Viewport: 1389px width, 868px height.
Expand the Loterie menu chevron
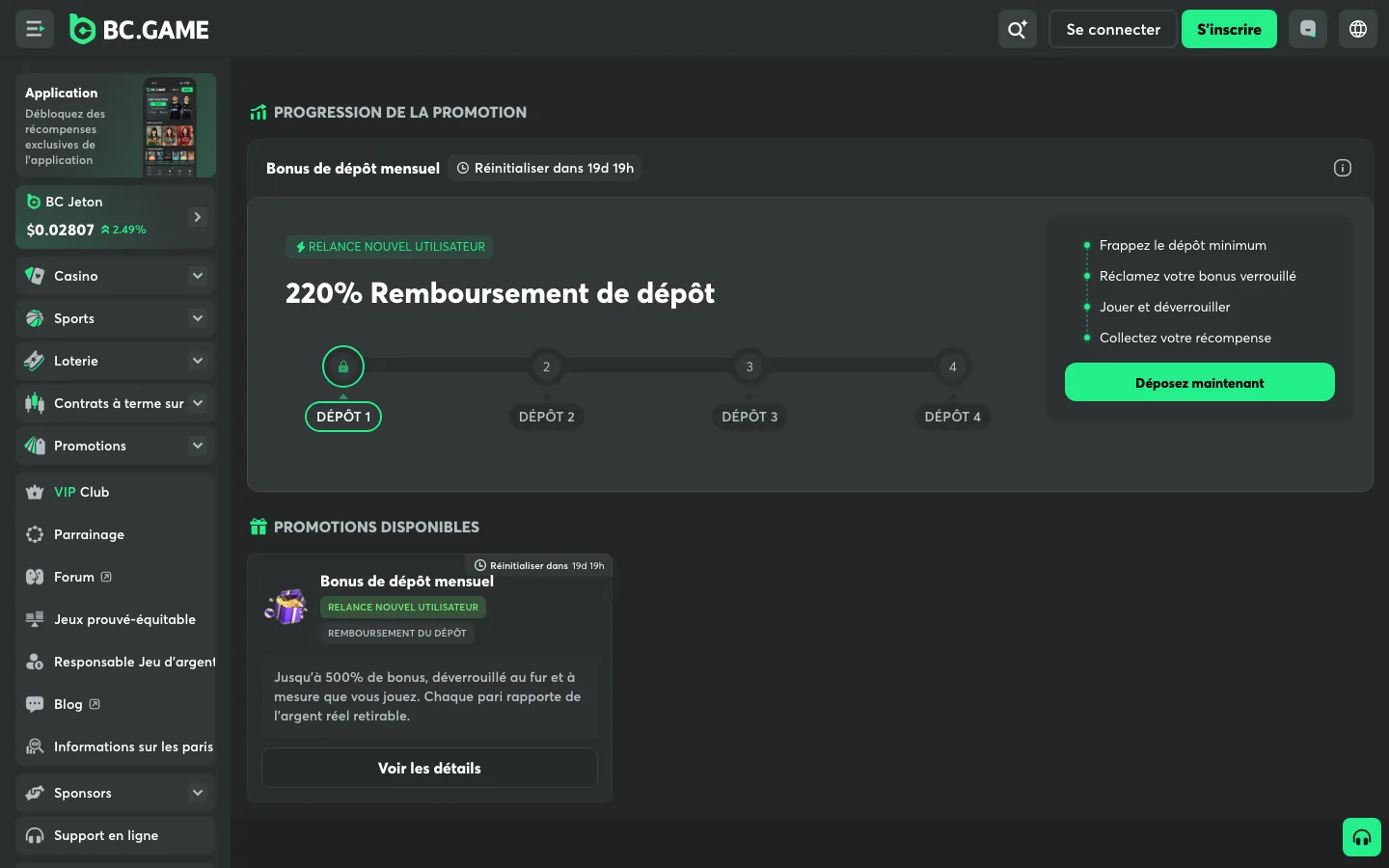click(x=198, y=361)
